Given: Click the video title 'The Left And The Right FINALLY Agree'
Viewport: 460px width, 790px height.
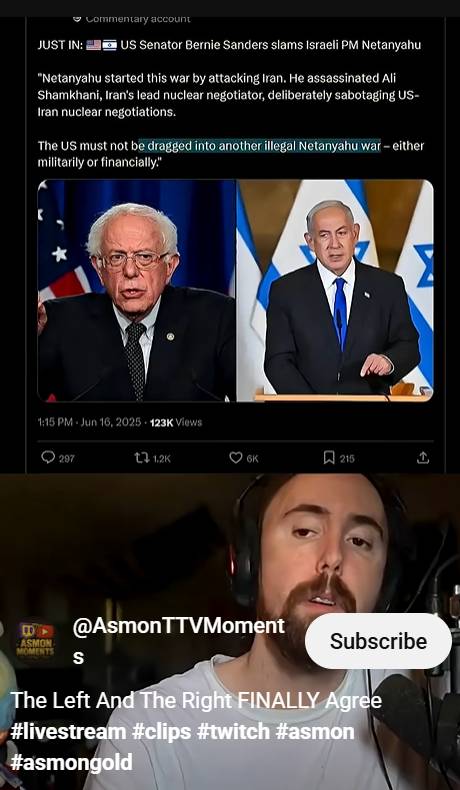Looking at the screenshot, I should pos(196,700).
